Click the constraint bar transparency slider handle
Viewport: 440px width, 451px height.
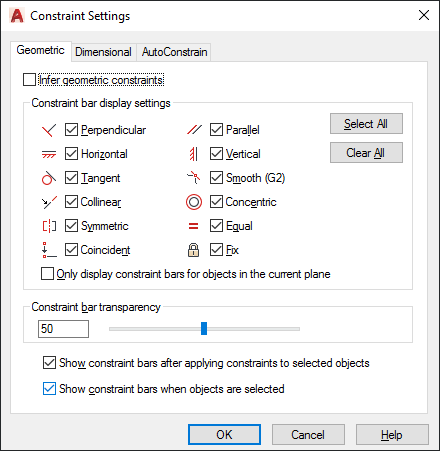click(204, 328)
